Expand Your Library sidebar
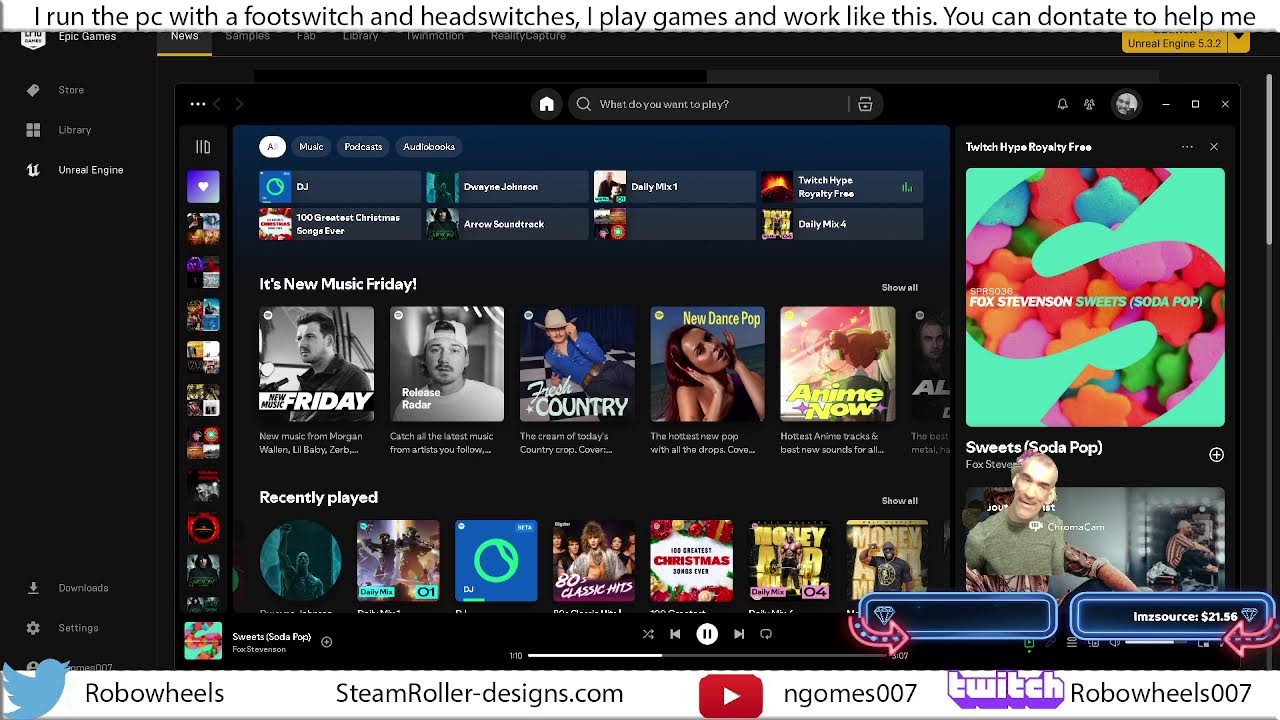This screenshot has height=720, width=1280. tap(203, 147)
